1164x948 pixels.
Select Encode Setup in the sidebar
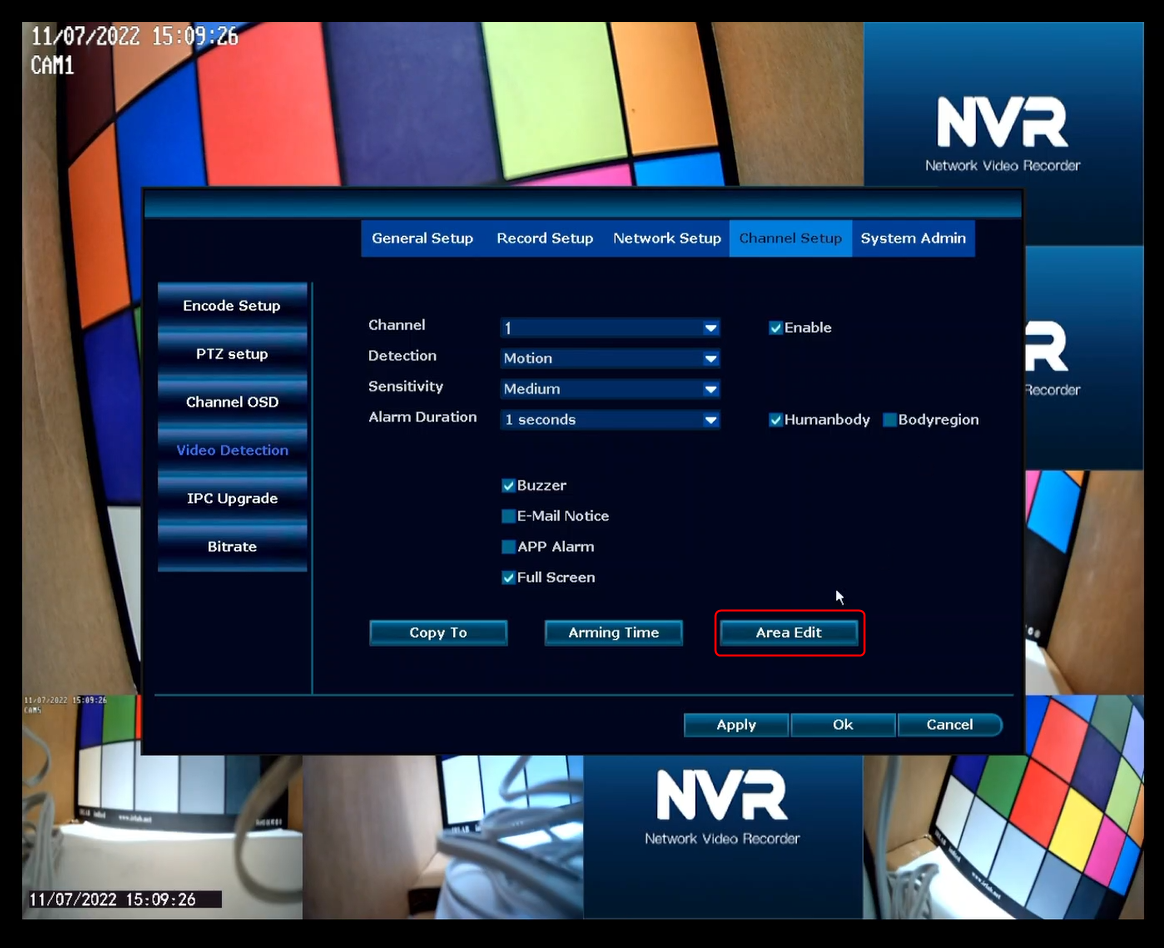232,306
